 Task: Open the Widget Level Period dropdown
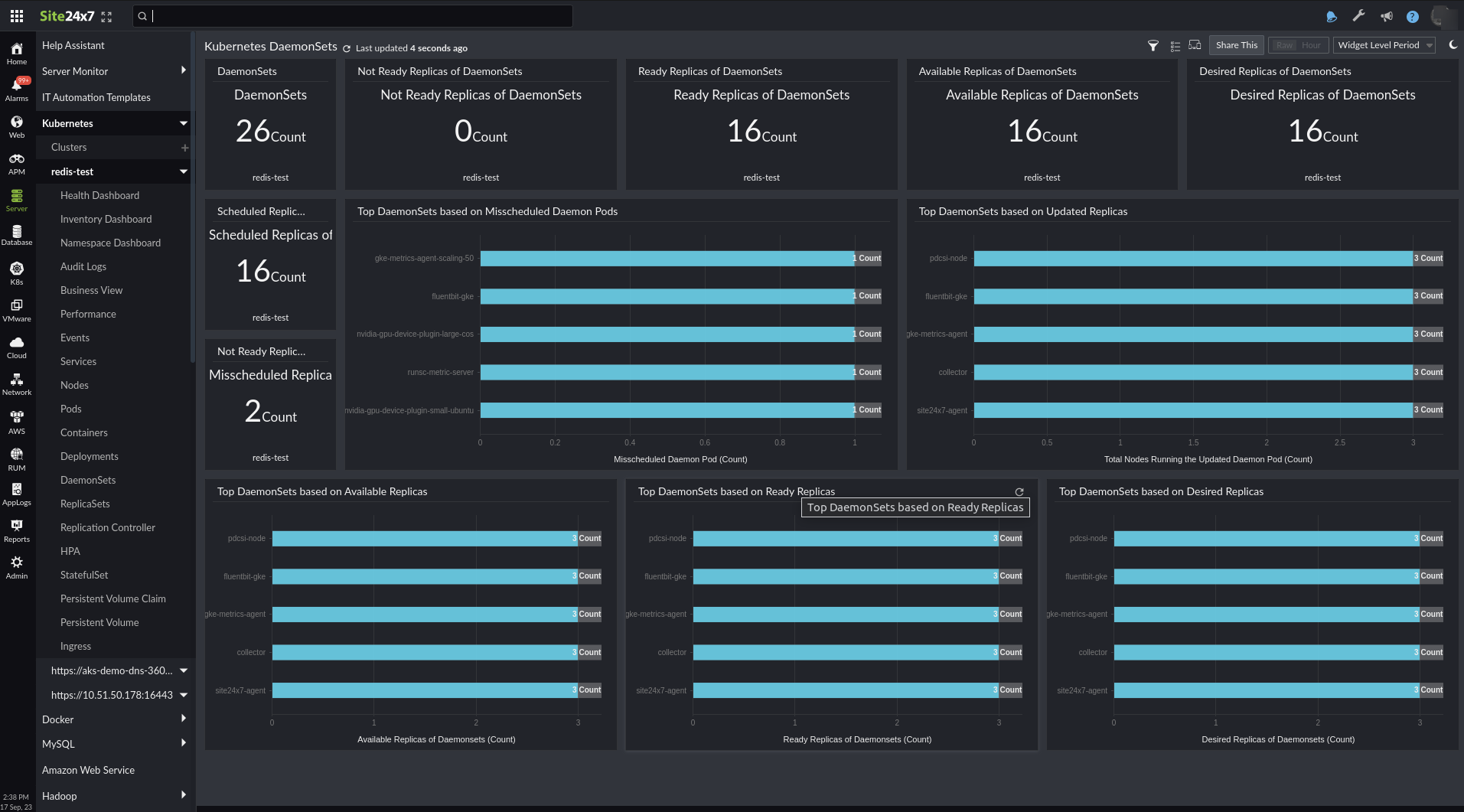[x=1384, y=45]
